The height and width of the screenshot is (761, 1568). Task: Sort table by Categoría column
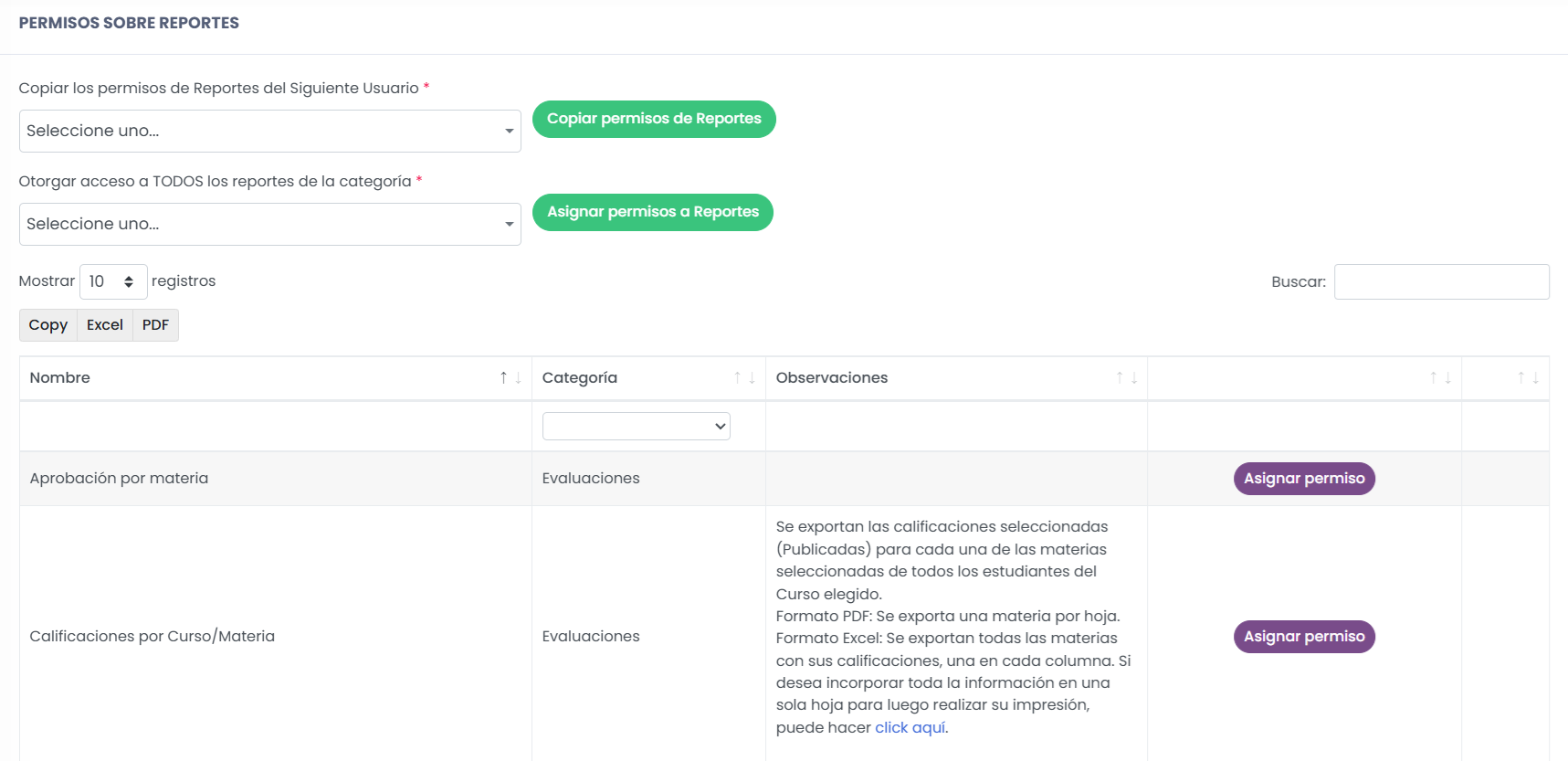(648, 378)
